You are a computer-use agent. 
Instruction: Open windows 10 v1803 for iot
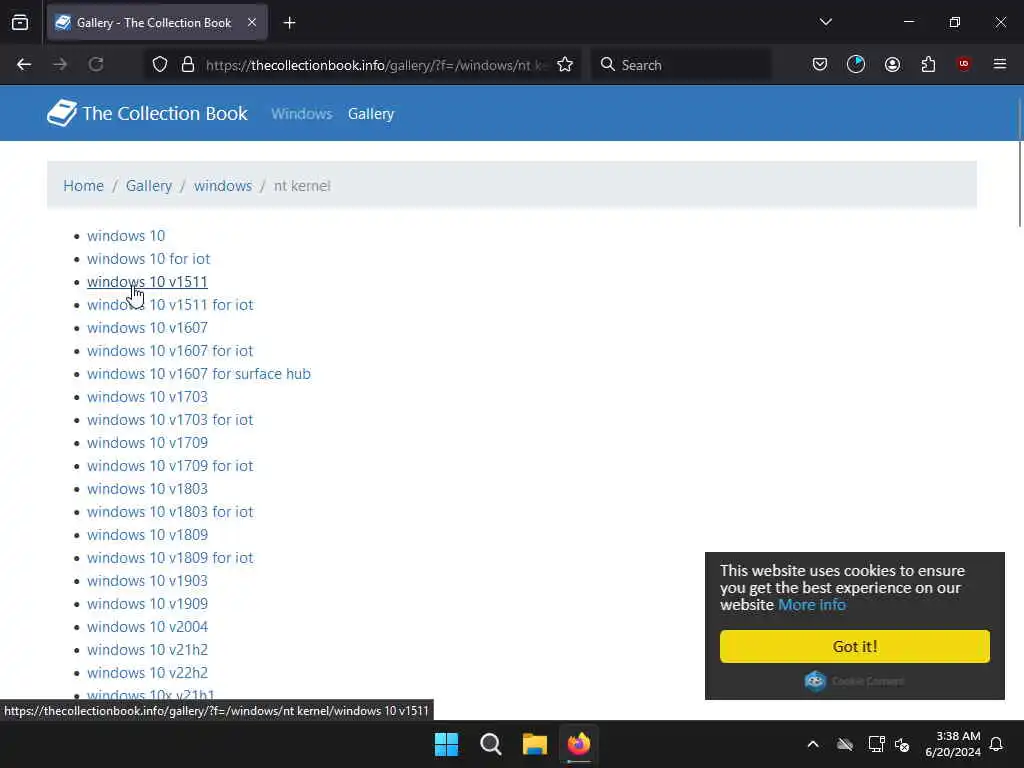[x=170, y=512]
